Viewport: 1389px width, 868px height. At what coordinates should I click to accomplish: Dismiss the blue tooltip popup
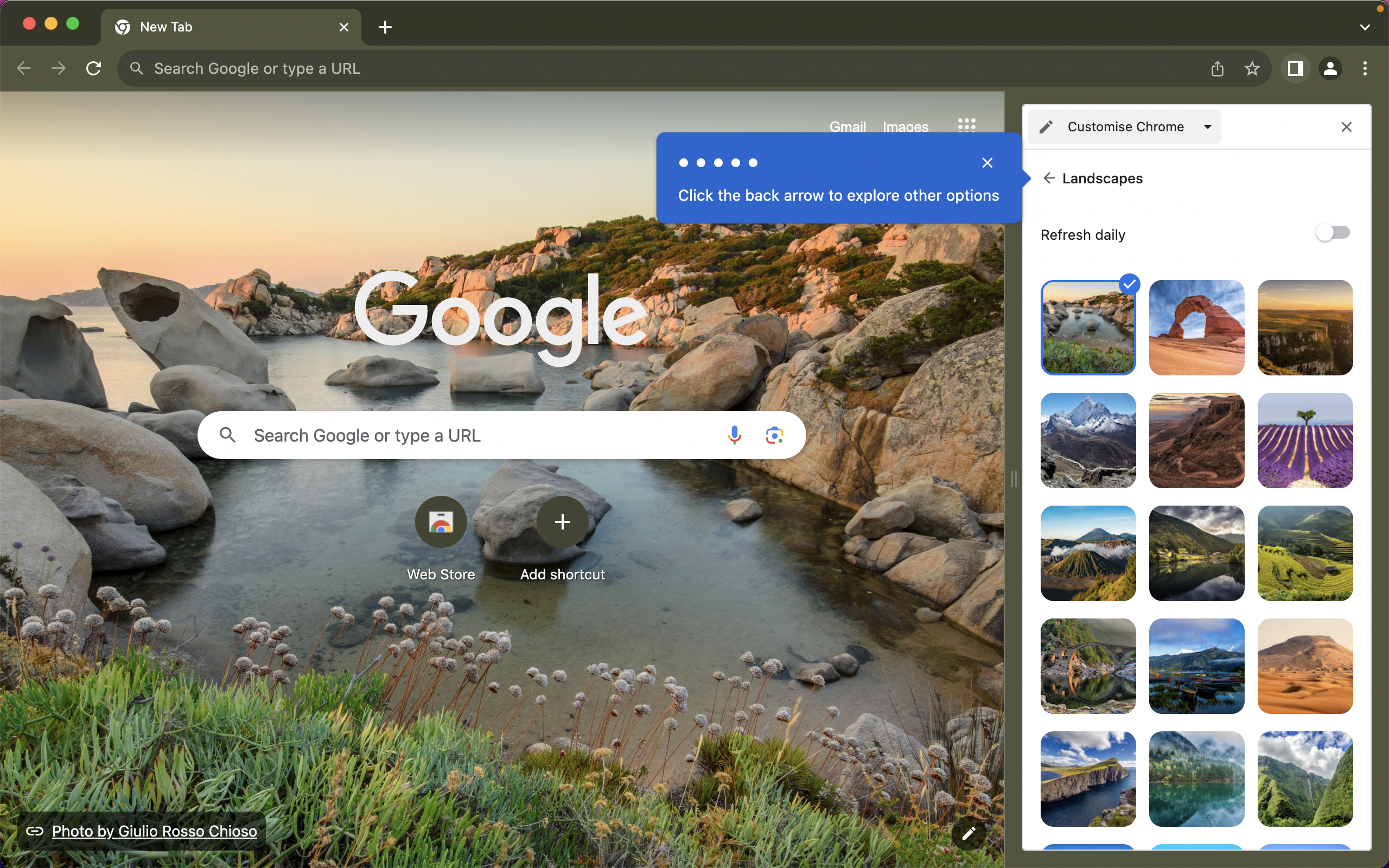[x=987, y=163]
